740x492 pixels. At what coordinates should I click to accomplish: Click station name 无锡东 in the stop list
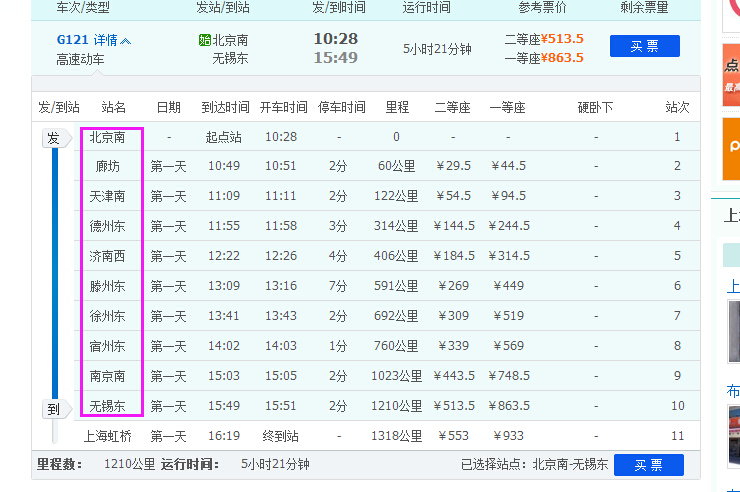[x=108, y=406]
